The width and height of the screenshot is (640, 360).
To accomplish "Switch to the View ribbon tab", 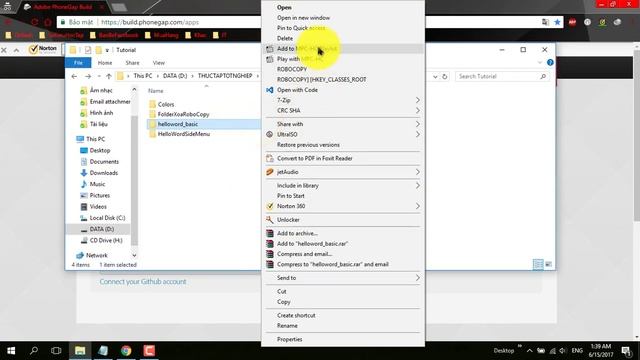I will click(159, 63).
